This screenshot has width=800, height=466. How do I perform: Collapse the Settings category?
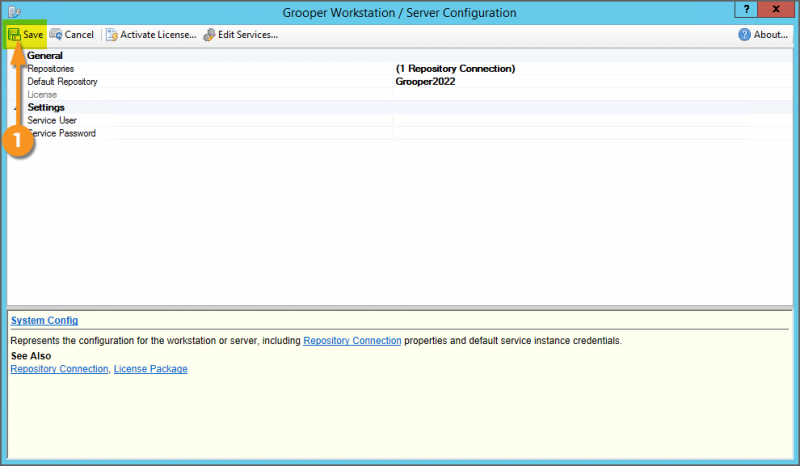point(16,108)
